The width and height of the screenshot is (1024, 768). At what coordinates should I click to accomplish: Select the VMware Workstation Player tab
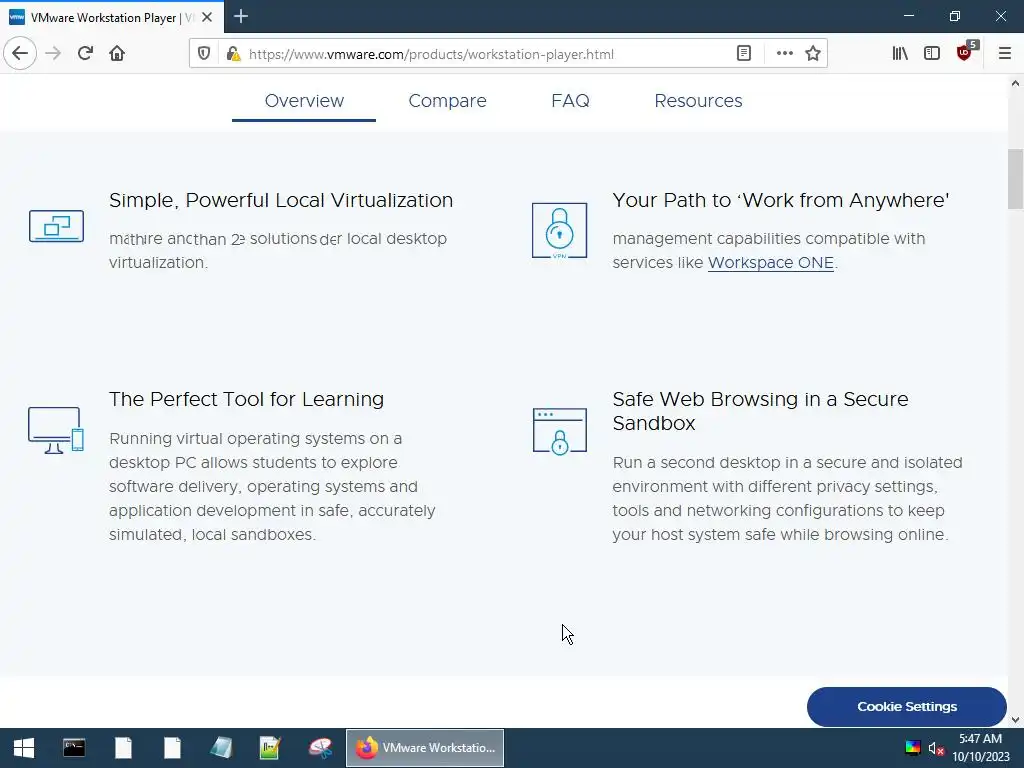(x=111, y=17)
